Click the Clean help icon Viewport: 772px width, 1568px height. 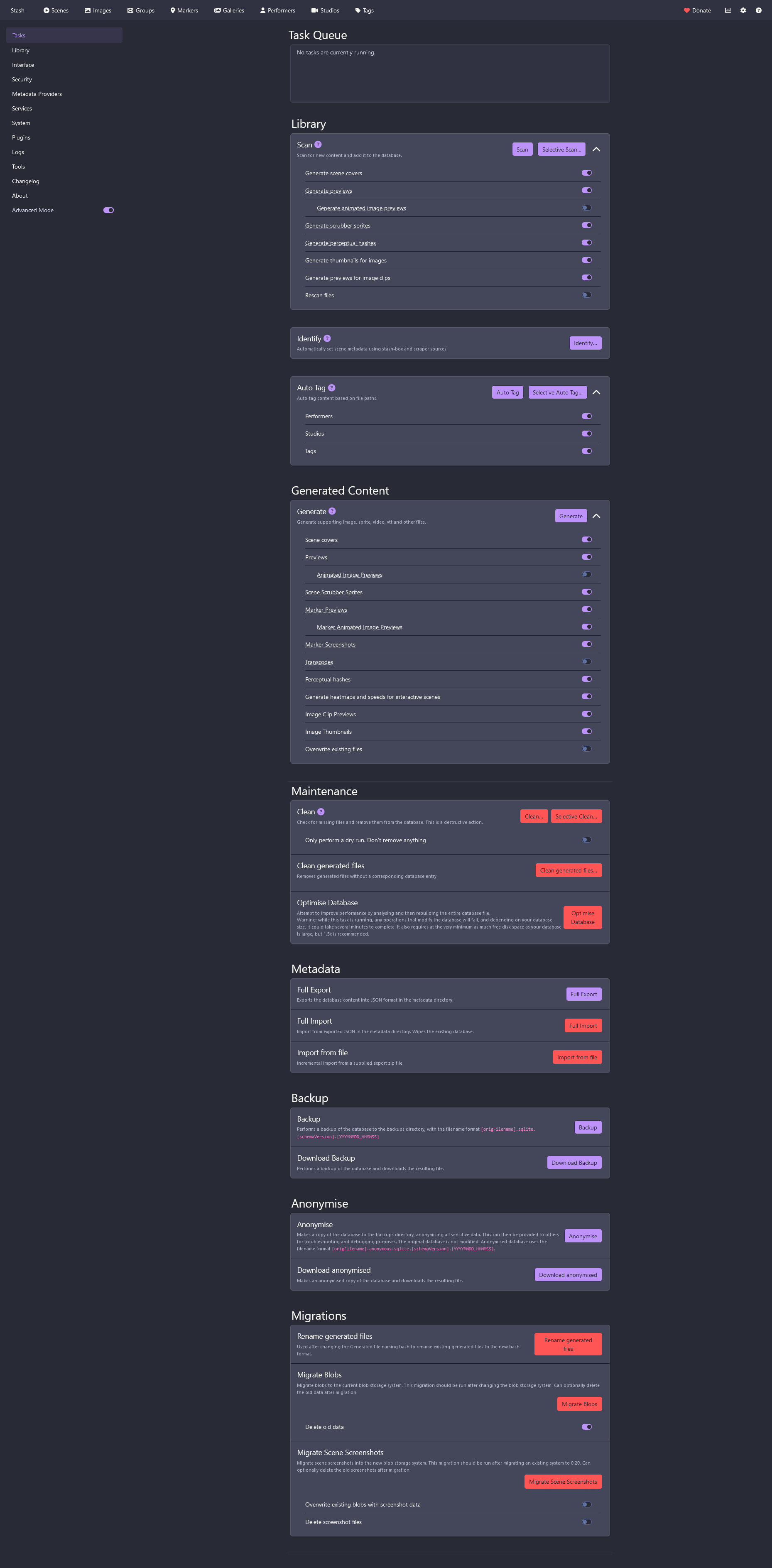pos(321,812)
